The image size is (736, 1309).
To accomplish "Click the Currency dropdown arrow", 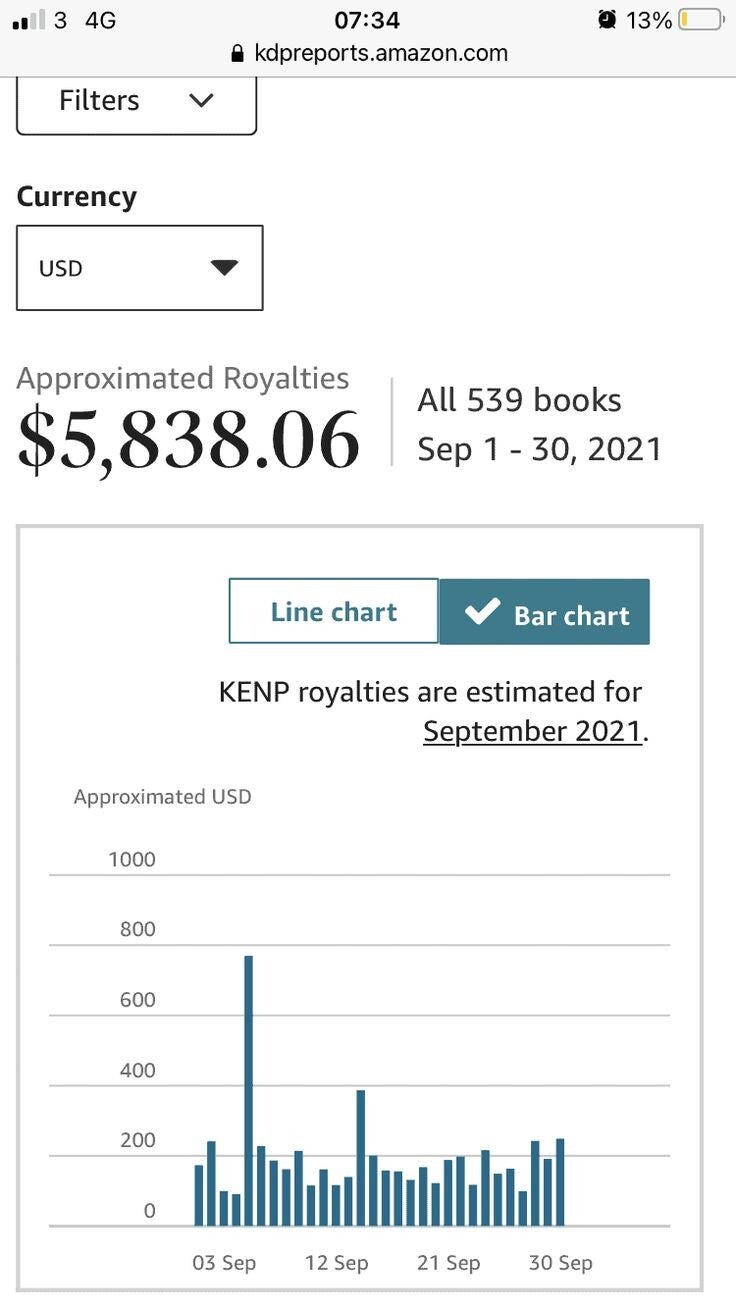I will tap(224, 267).
